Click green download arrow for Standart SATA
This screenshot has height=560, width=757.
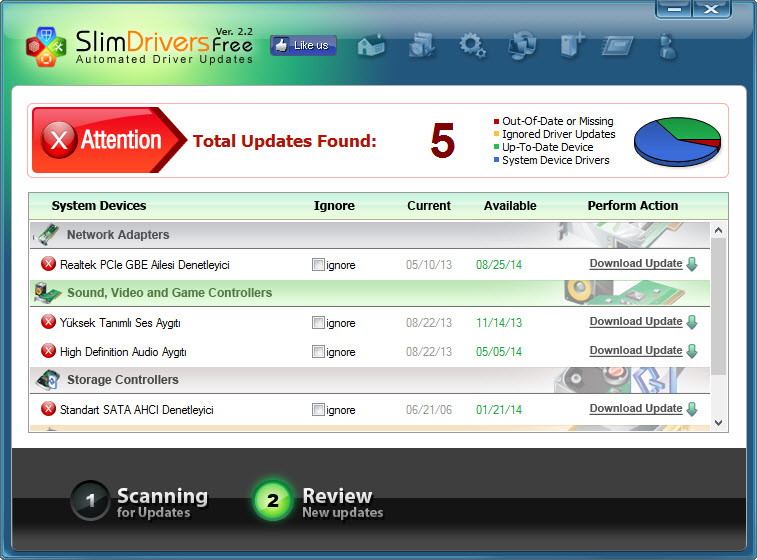[x=692, y=409]
